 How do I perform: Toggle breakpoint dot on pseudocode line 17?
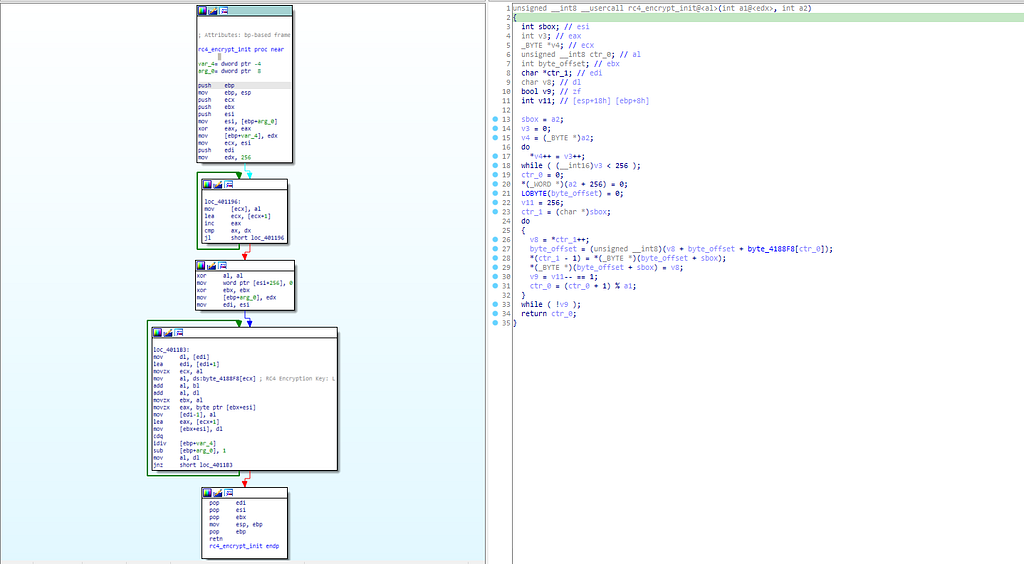click(495, 157)
